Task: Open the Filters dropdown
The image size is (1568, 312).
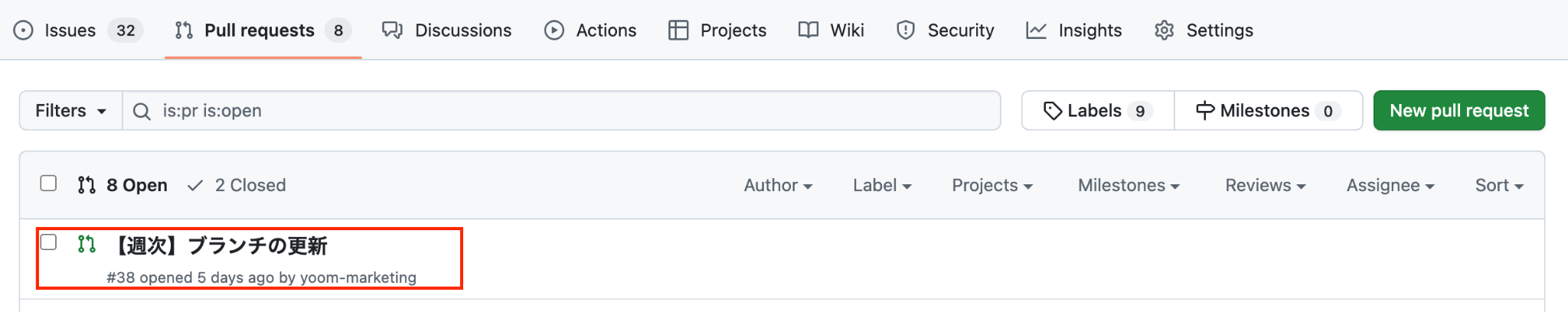Action: click(70, 111)
